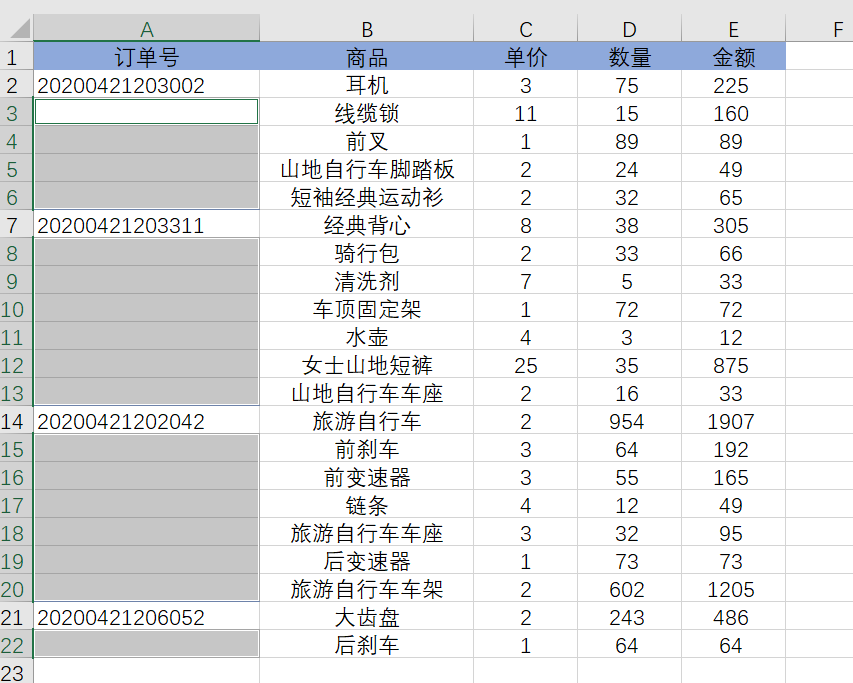This screenshot has width=853, height=683.
Task: Click amount cell 225
Action: tap(733, 85)
